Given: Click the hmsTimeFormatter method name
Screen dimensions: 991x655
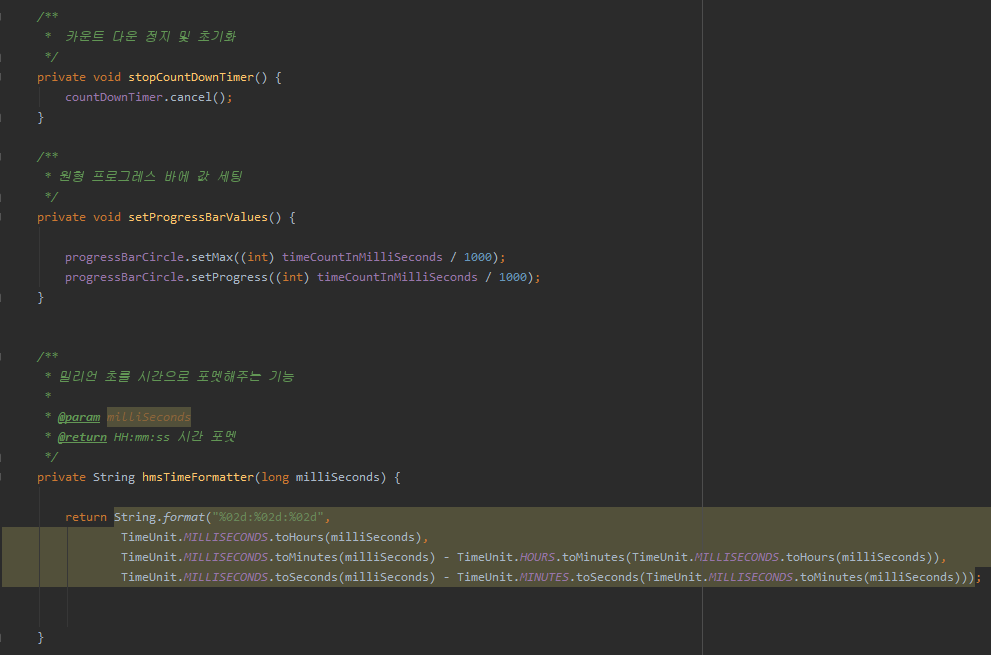Looking at the screenshot, I should [x=198, y=477].
